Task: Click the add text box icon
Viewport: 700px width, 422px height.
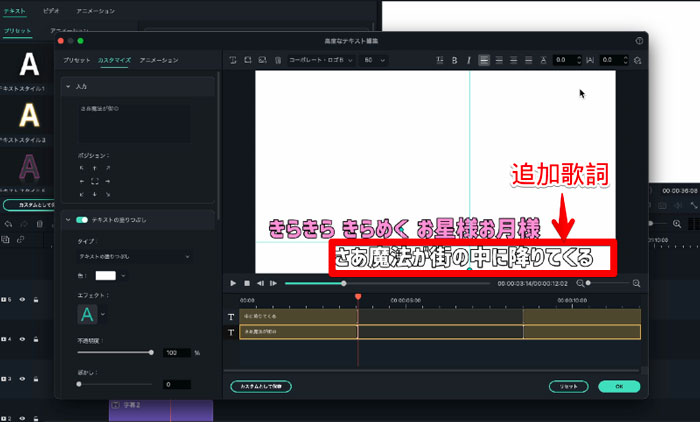Action: click(233, 61)
